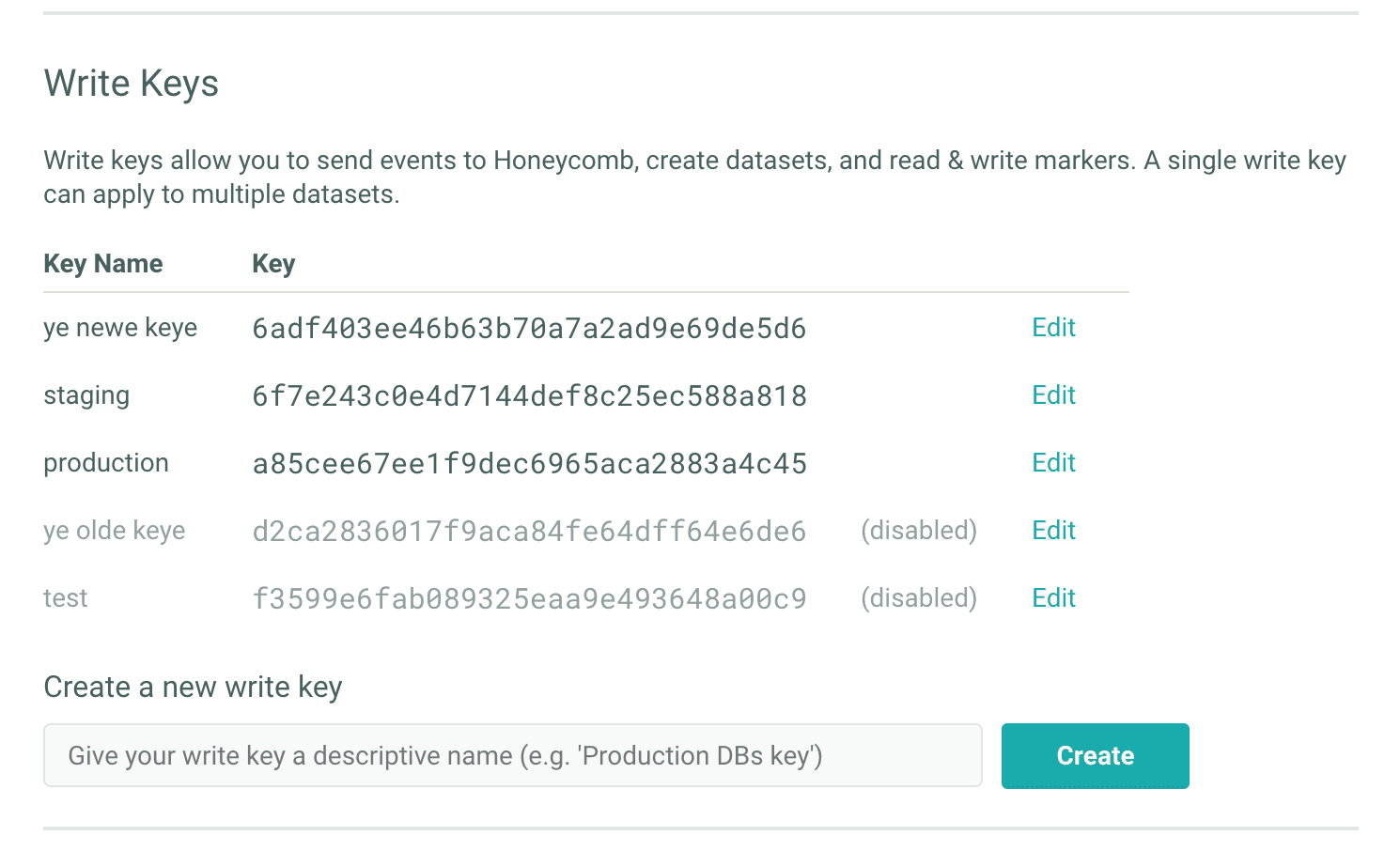This screenshot has height=851, width=1400.
Task: Edit the disabled 'test' write key
Action: pos(1052,597)
